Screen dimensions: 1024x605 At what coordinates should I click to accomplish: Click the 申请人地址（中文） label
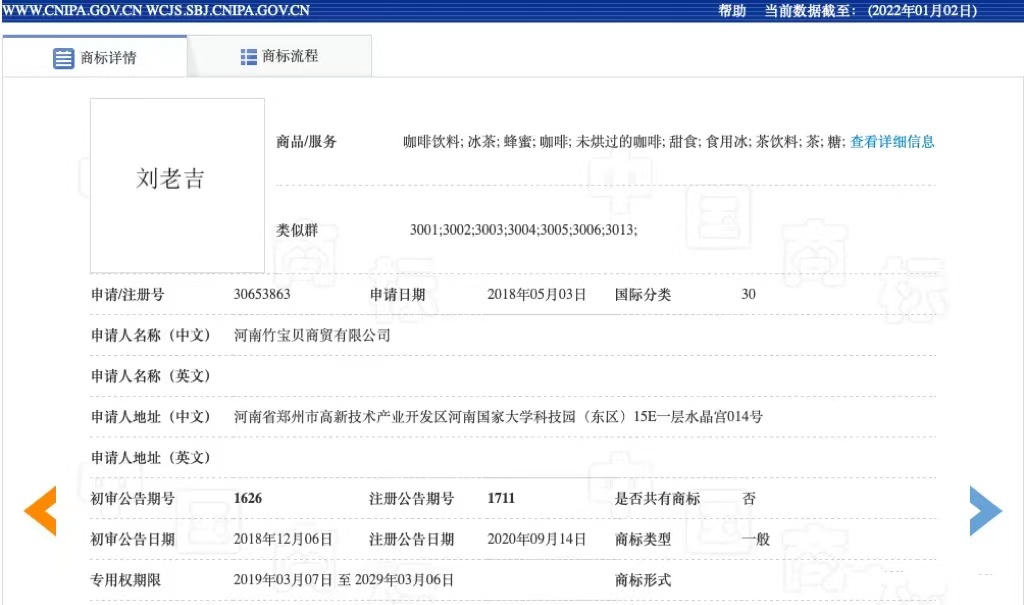coord(151,417)
